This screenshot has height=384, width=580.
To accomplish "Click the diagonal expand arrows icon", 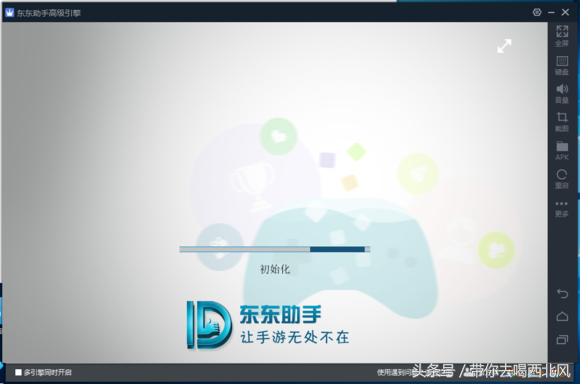I will [x=504, y=46].
